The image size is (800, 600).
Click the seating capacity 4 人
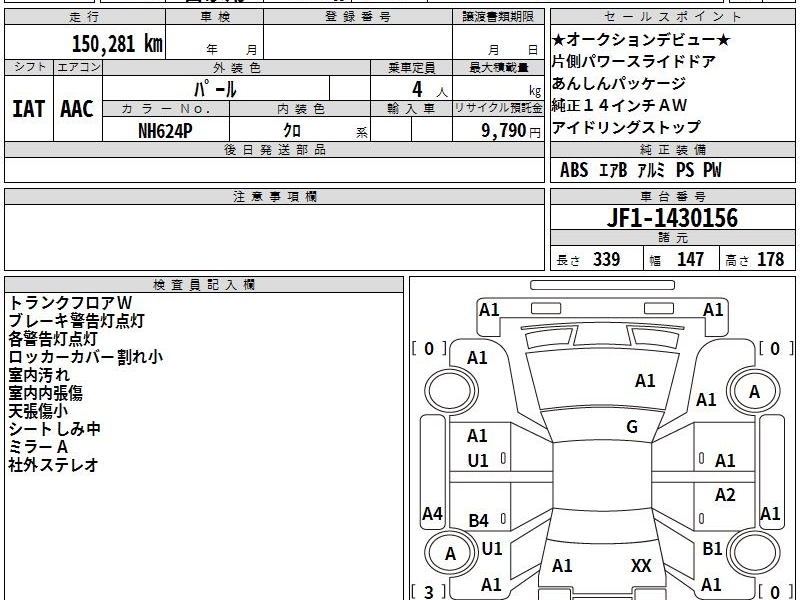(x=429, y=90)
